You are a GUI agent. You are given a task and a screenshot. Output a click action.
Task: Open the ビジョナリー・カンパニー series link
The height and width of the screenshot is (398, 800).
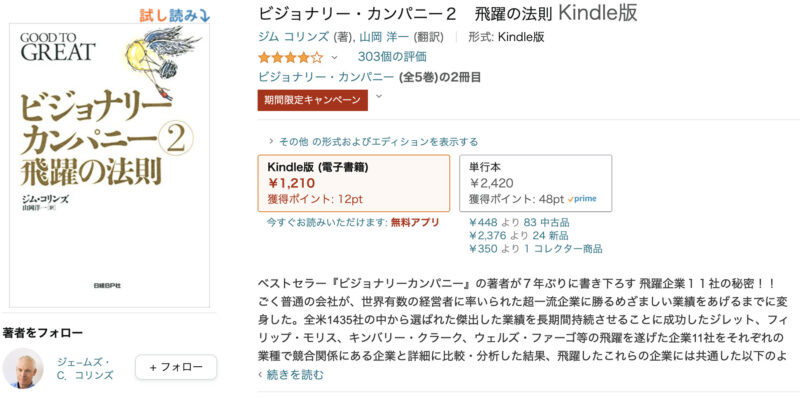click(x=326, y=78)
